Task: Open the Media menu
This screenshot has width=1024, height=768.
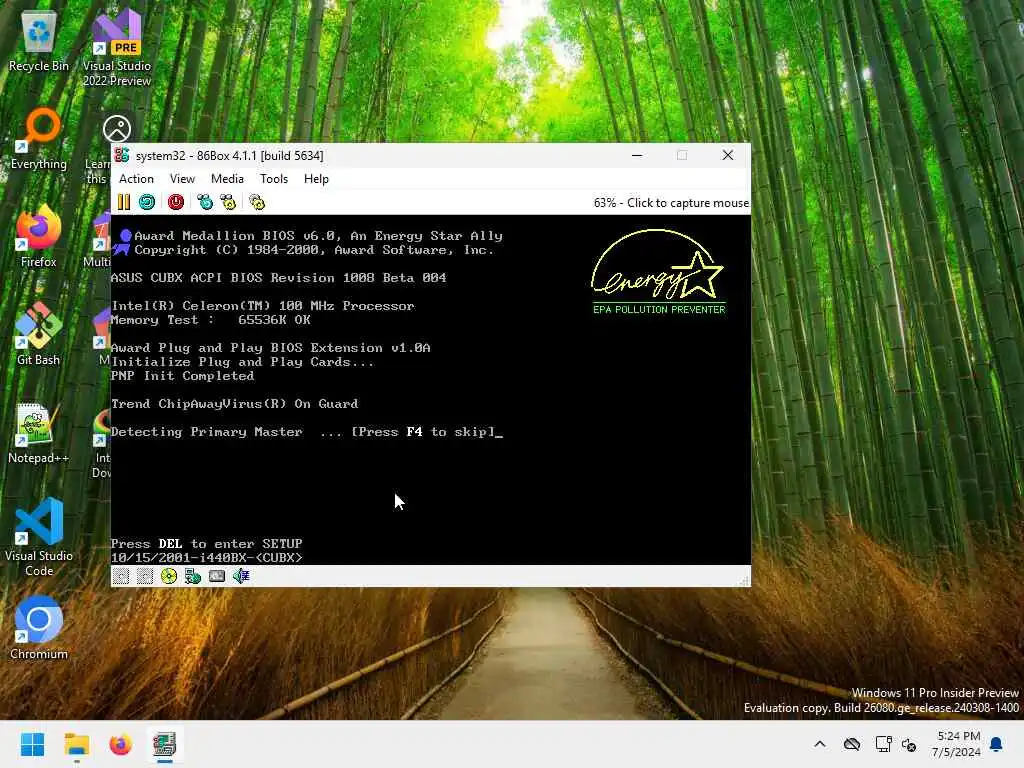Action: [227, 179]
